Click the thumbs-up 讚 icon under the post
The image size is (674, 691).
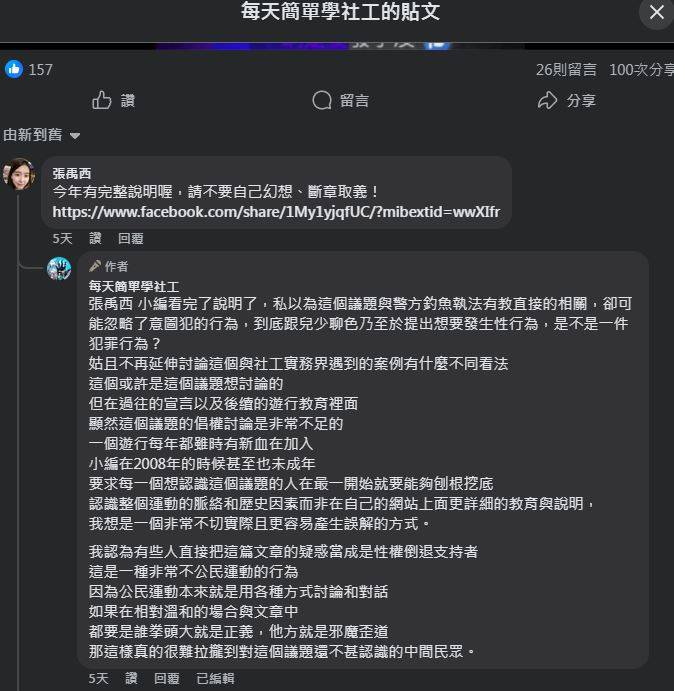102,100
